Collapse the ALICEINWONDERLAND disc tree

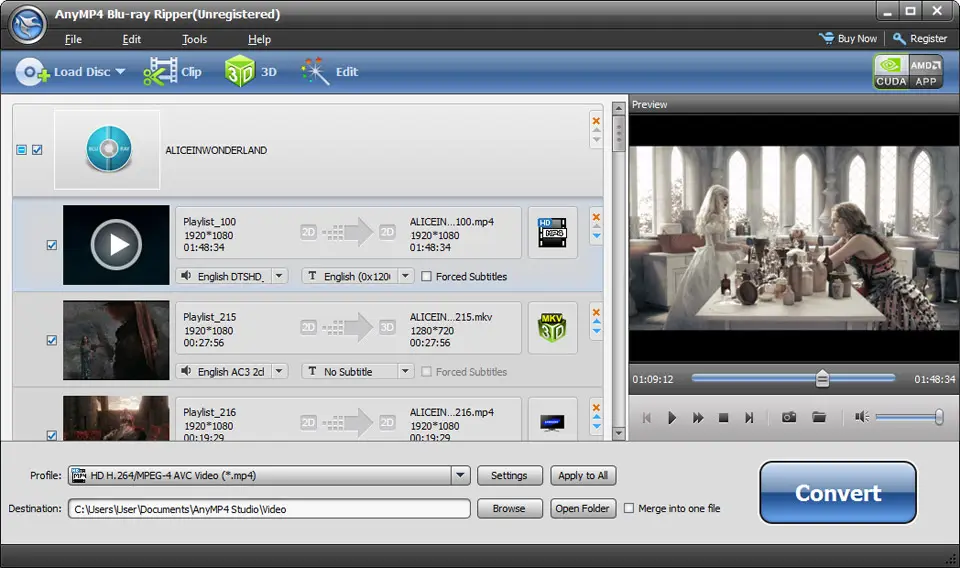click(x=21, y=150)
